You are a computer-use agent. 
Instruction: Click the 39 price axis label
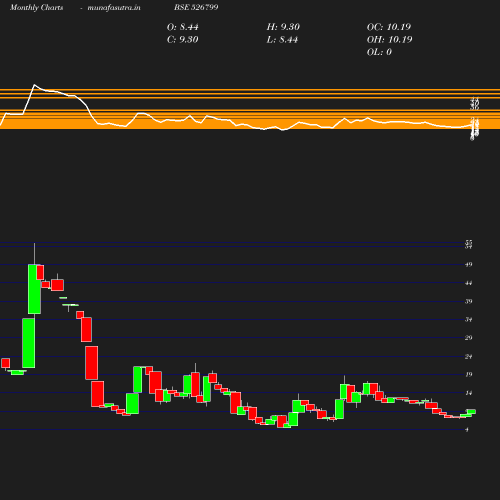(469, 301)
